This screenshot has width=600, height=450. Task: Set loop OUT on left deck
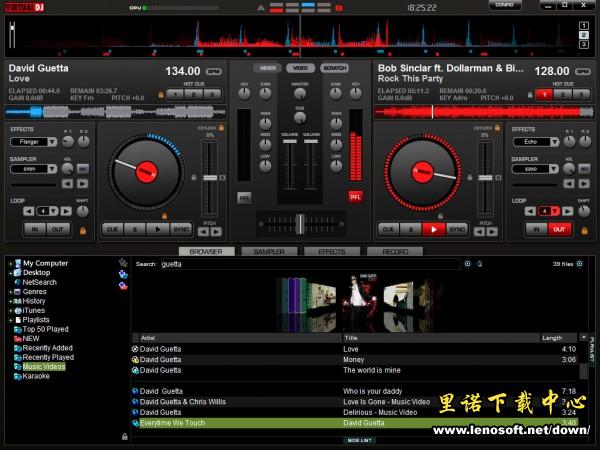pos(58,230)
